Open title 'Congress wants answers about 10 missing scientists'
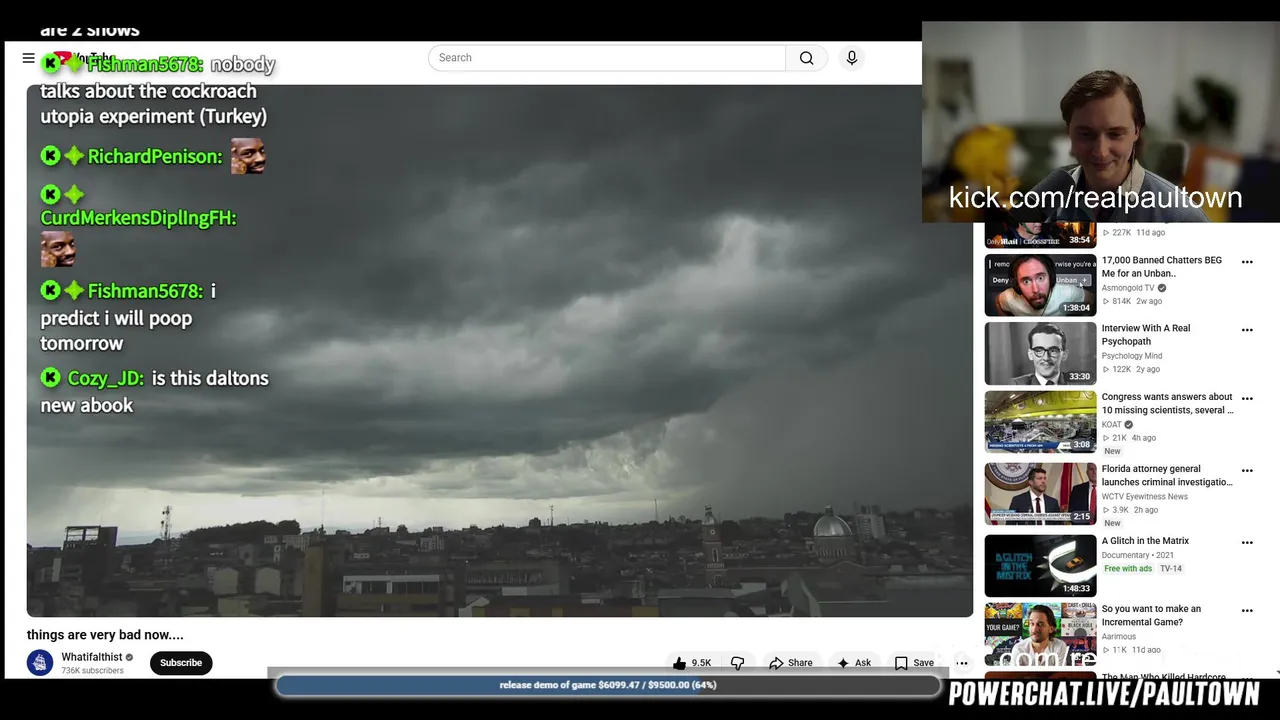This screenshot has height=720, width=1280. click(x=1168, y=403)
